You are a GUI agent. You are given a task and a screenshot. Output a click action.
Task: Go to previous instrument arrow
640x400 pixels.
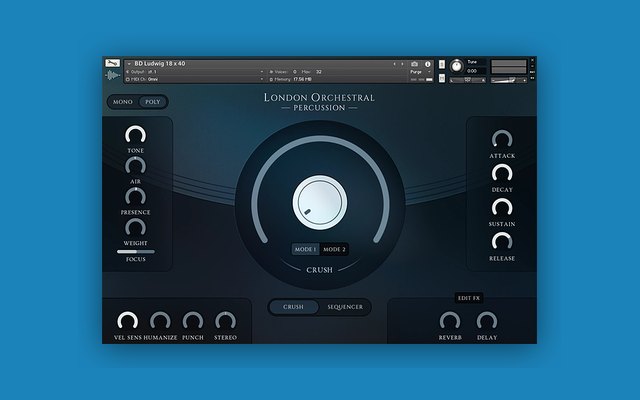[394, 64]
